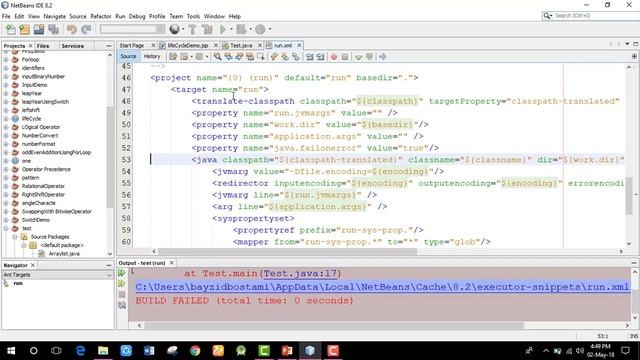640x360 pixels.
Task: Click the Output panel horizontal scrollbar
Action: (x=334, y=325)
